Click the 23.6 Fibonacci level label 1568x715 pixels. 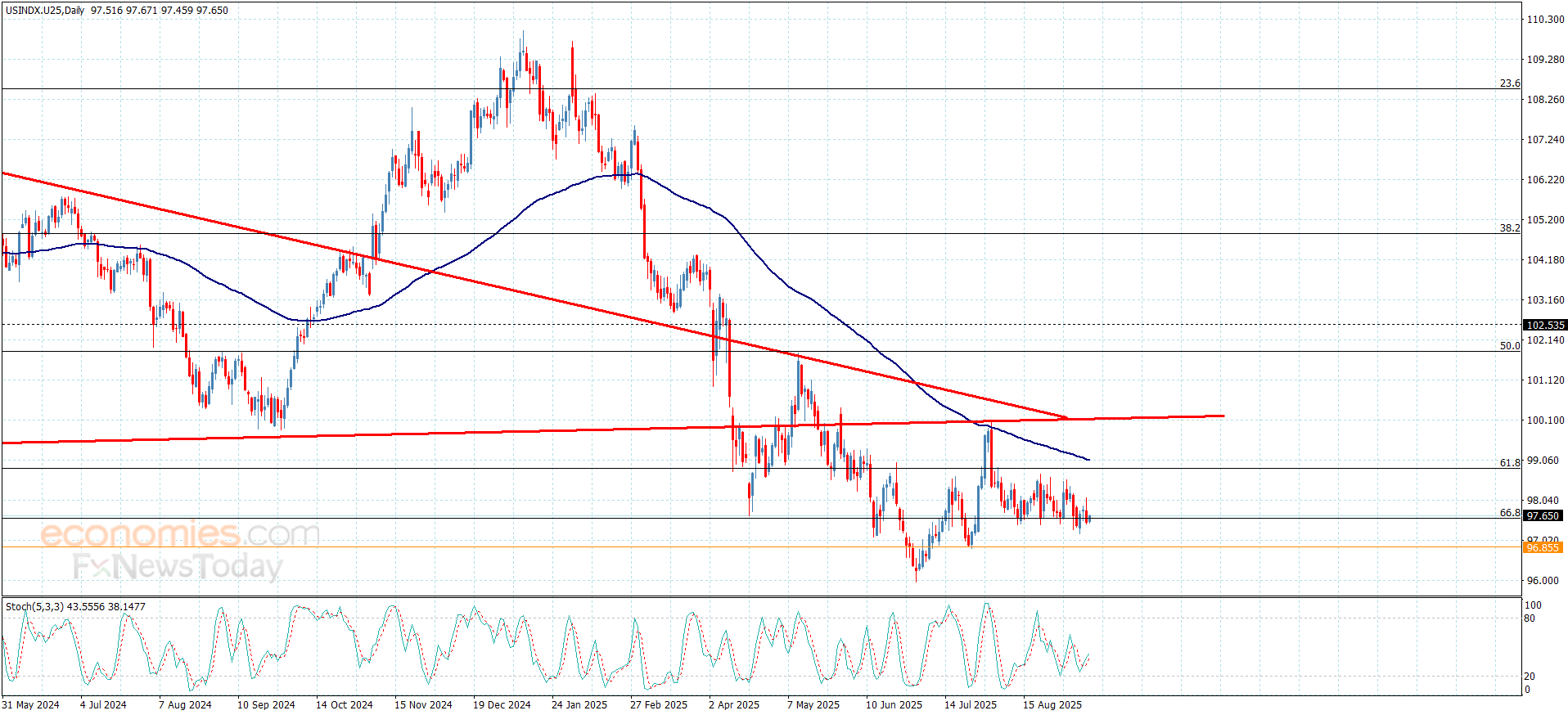click(1510, 83)
